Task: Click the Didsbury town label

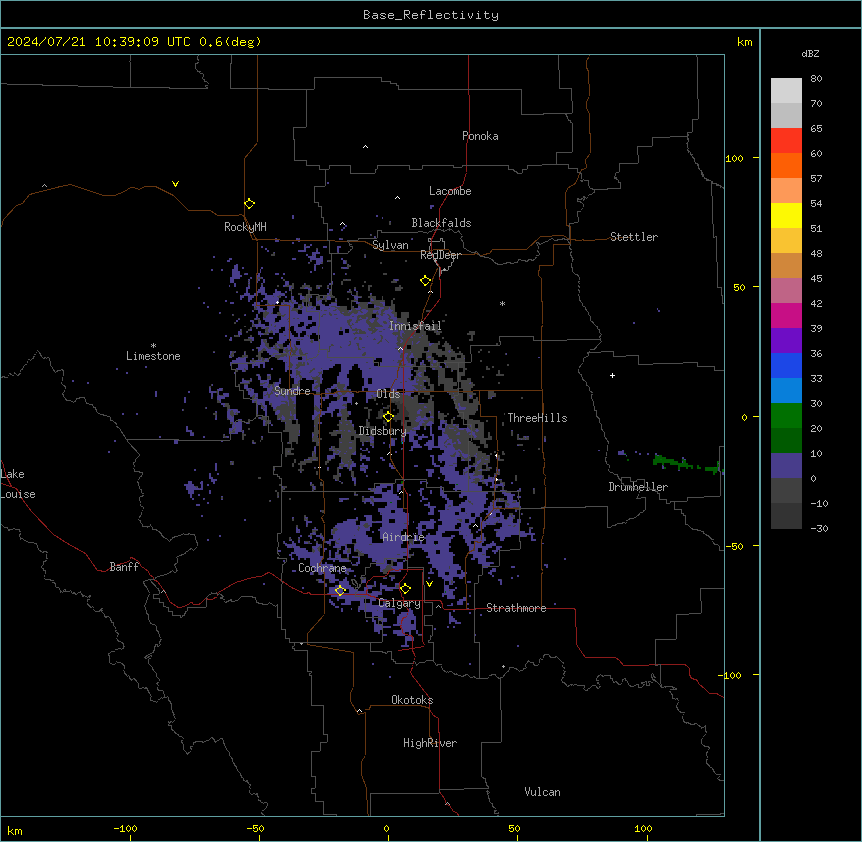Action: point(382,431)
